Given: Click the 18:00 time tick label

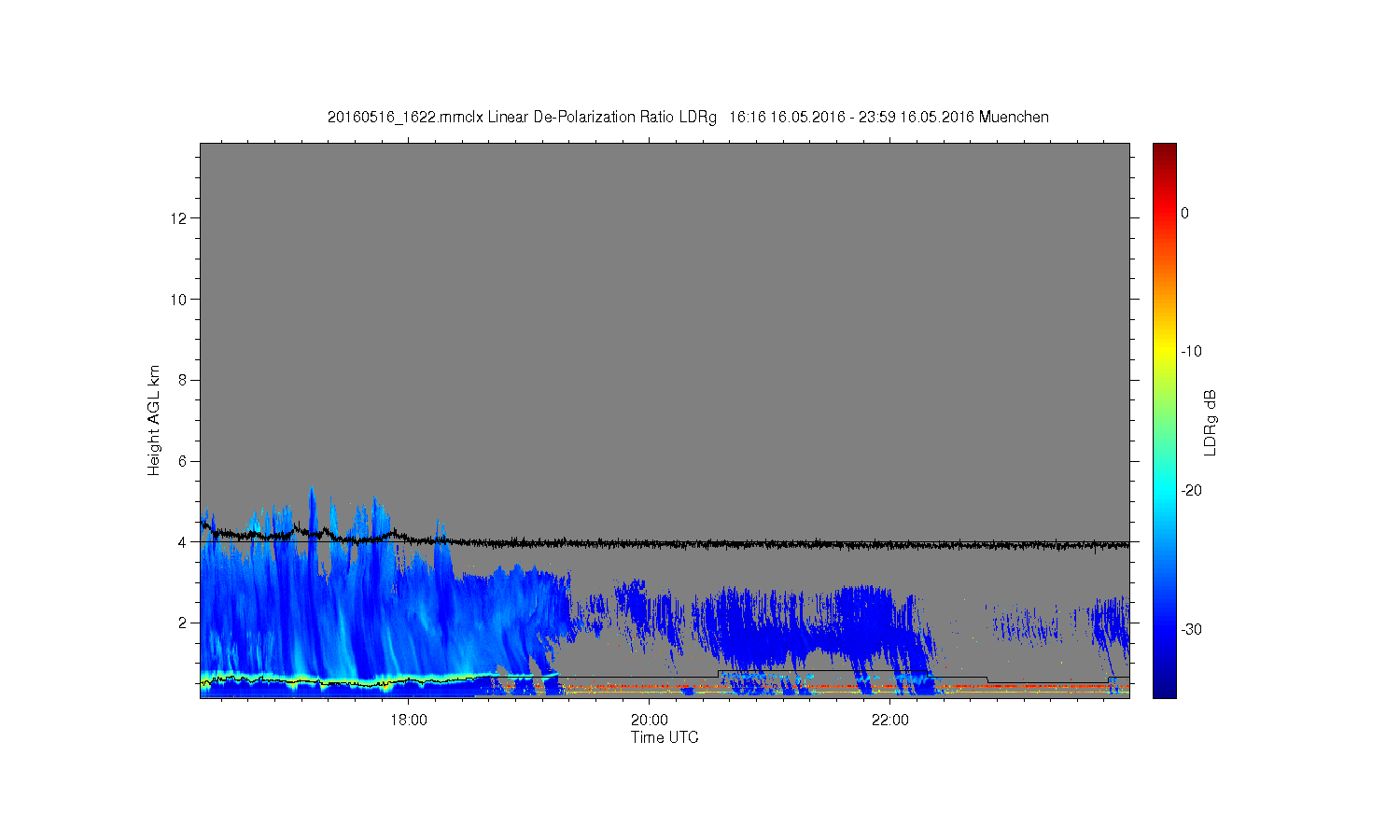Looking at the screenshot, I should click(x=409, y=720).
